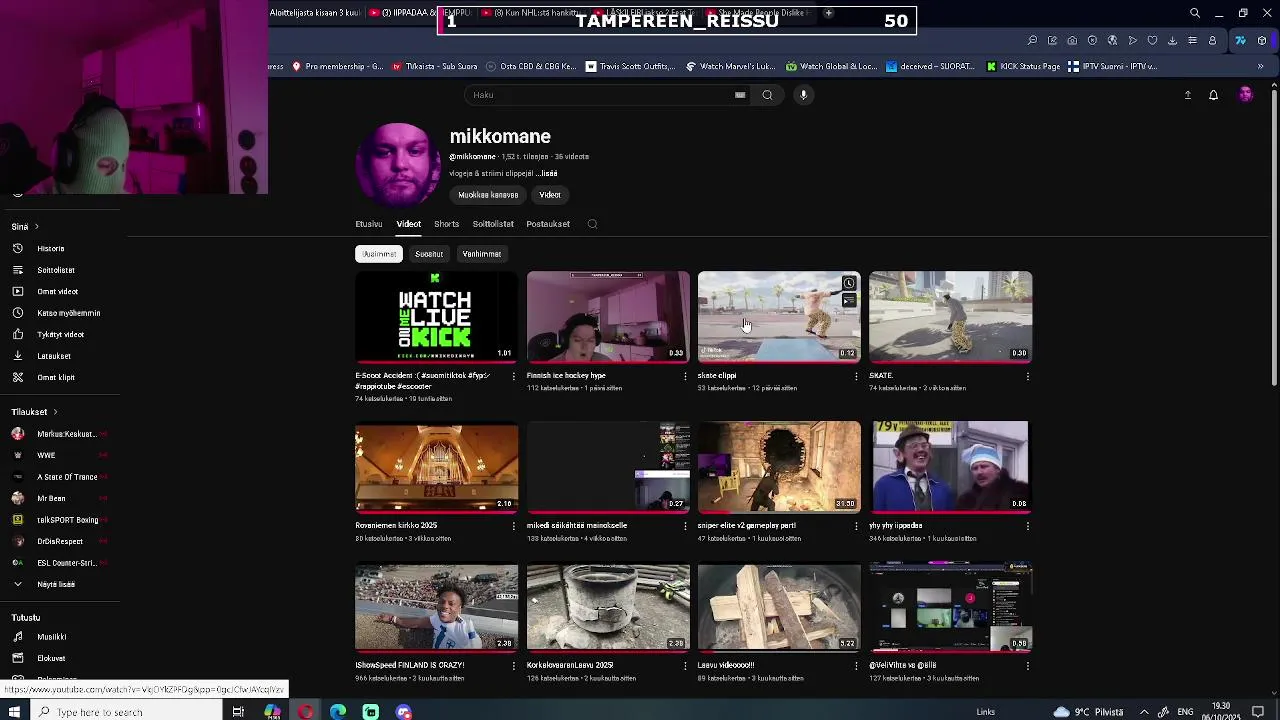This screenshot has height=720, width=1280.
Task: Open more options for E-Scoot Accident video
Action: (x=514, y=376)
